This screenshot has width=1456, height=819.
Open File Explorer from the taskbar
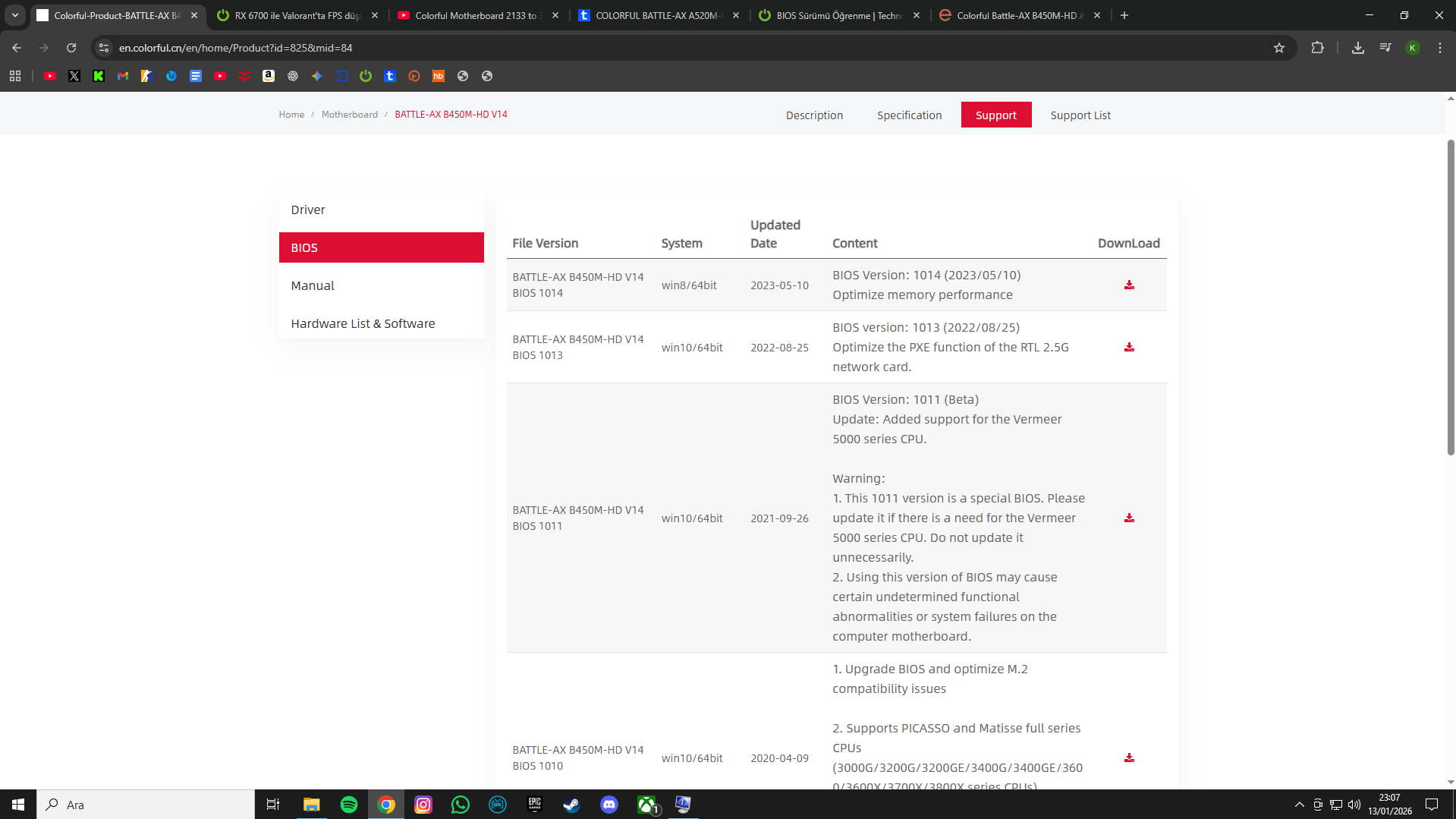(x=312, y=805)
